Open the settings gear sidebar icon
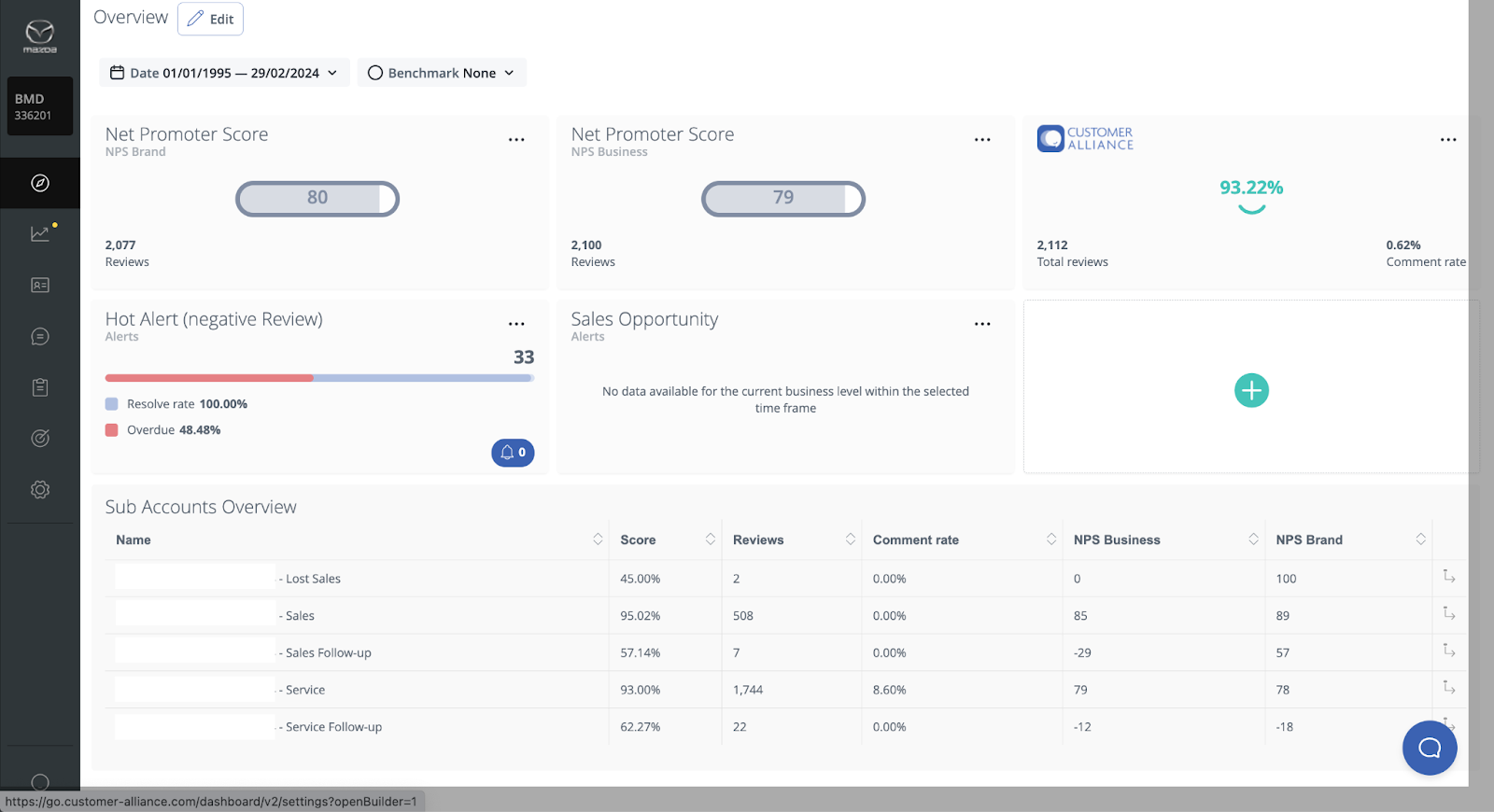 point(40,489)
